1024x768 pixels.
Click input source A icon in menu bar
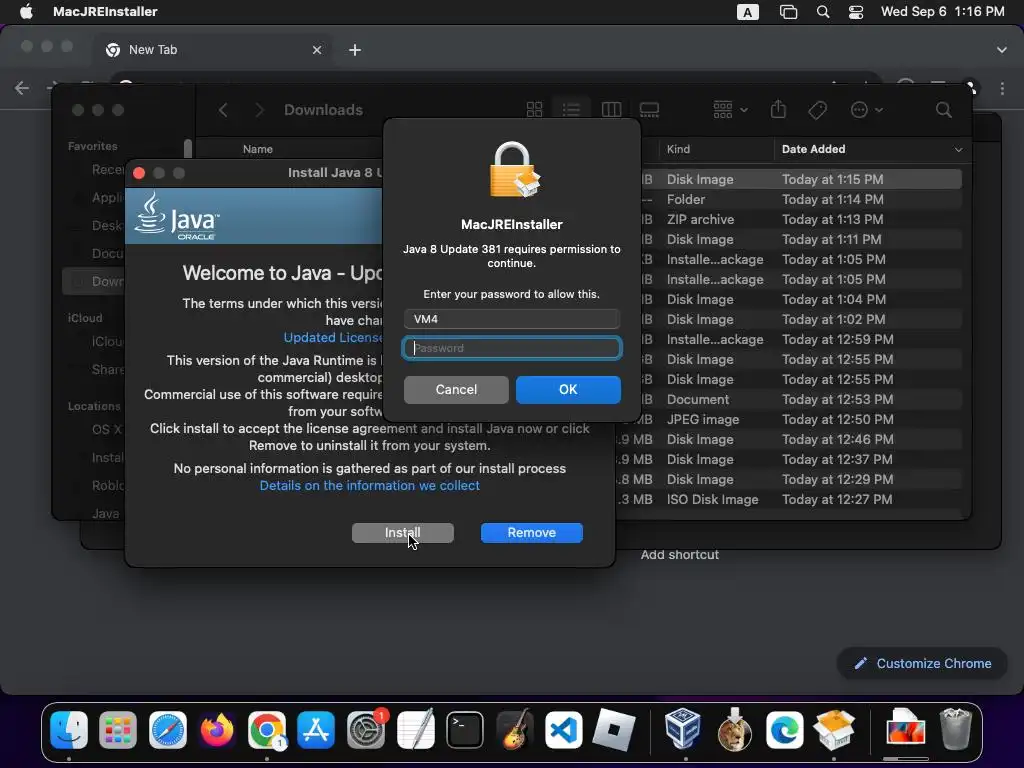pyautogui.click(x=748, y=12)
